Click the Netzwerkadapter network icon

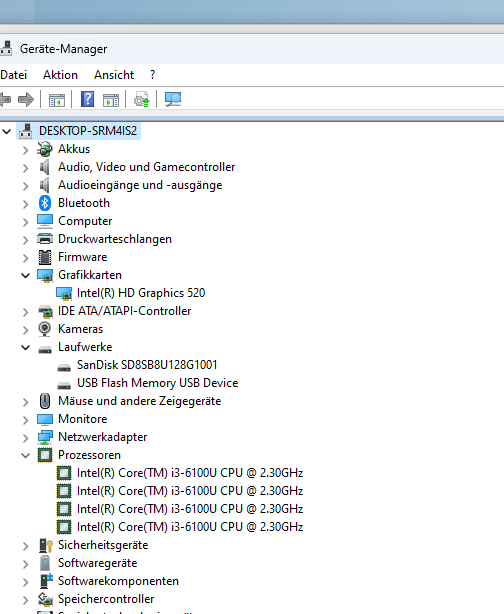click(45, 437)
